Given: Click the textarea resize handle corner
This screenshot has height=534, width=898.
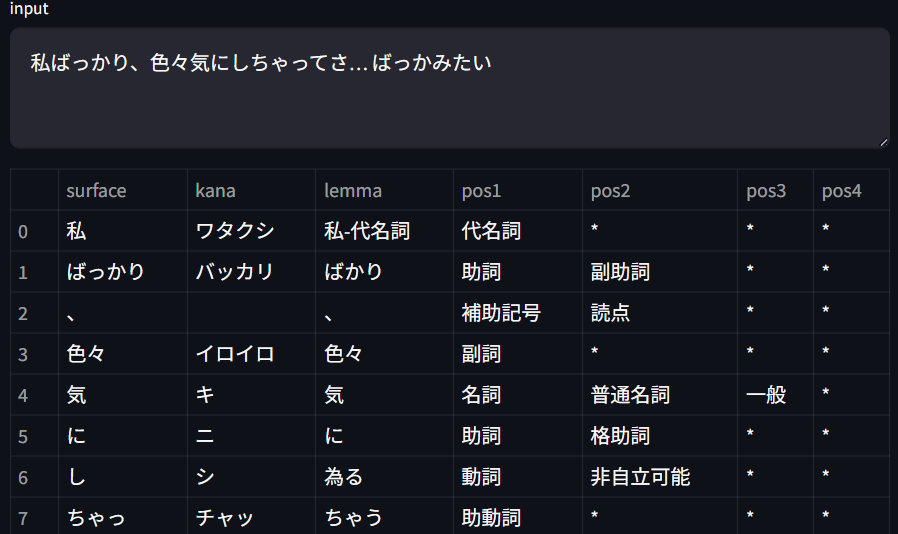Looking at the screenshot, I should pos(884,143).
